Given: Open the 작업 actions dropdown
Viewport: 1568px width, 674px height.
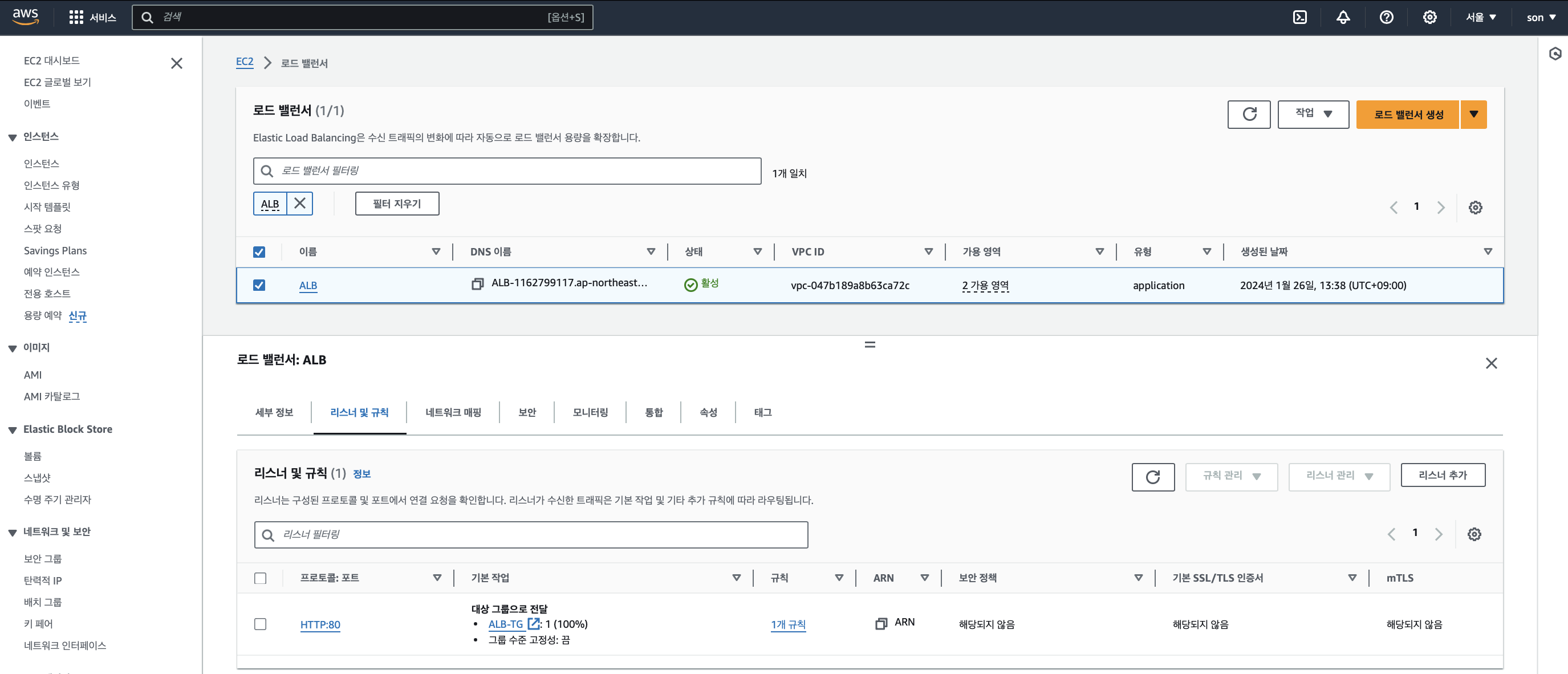Looking at the screenshot, I should coord(1313,115).
